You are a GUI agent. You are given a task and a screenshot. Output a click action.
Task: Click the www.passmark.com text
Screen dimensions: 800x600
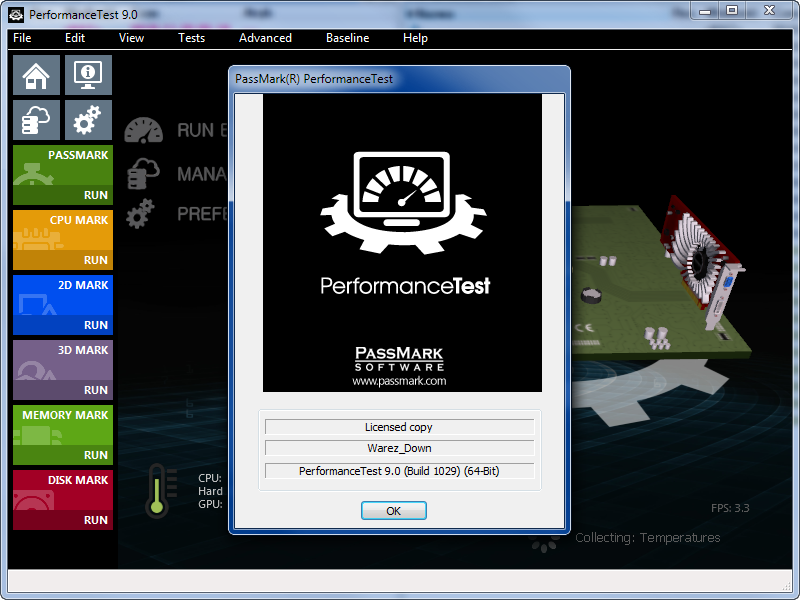click(399, 381)
